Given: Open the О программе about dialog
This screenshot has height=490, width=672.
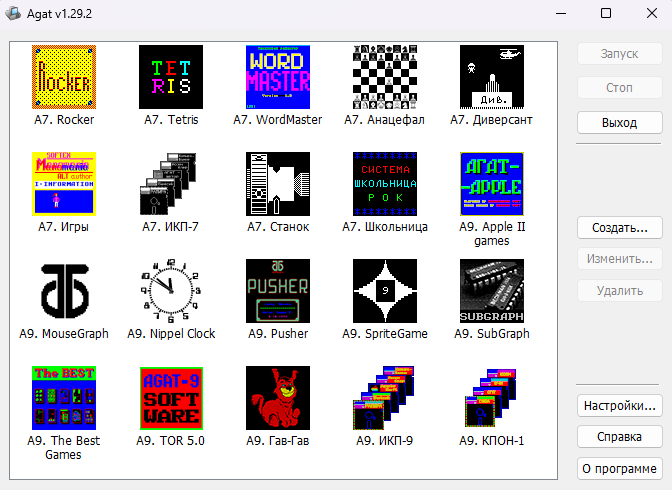Looking at the screenshot, I should click(x=619, y=469).
